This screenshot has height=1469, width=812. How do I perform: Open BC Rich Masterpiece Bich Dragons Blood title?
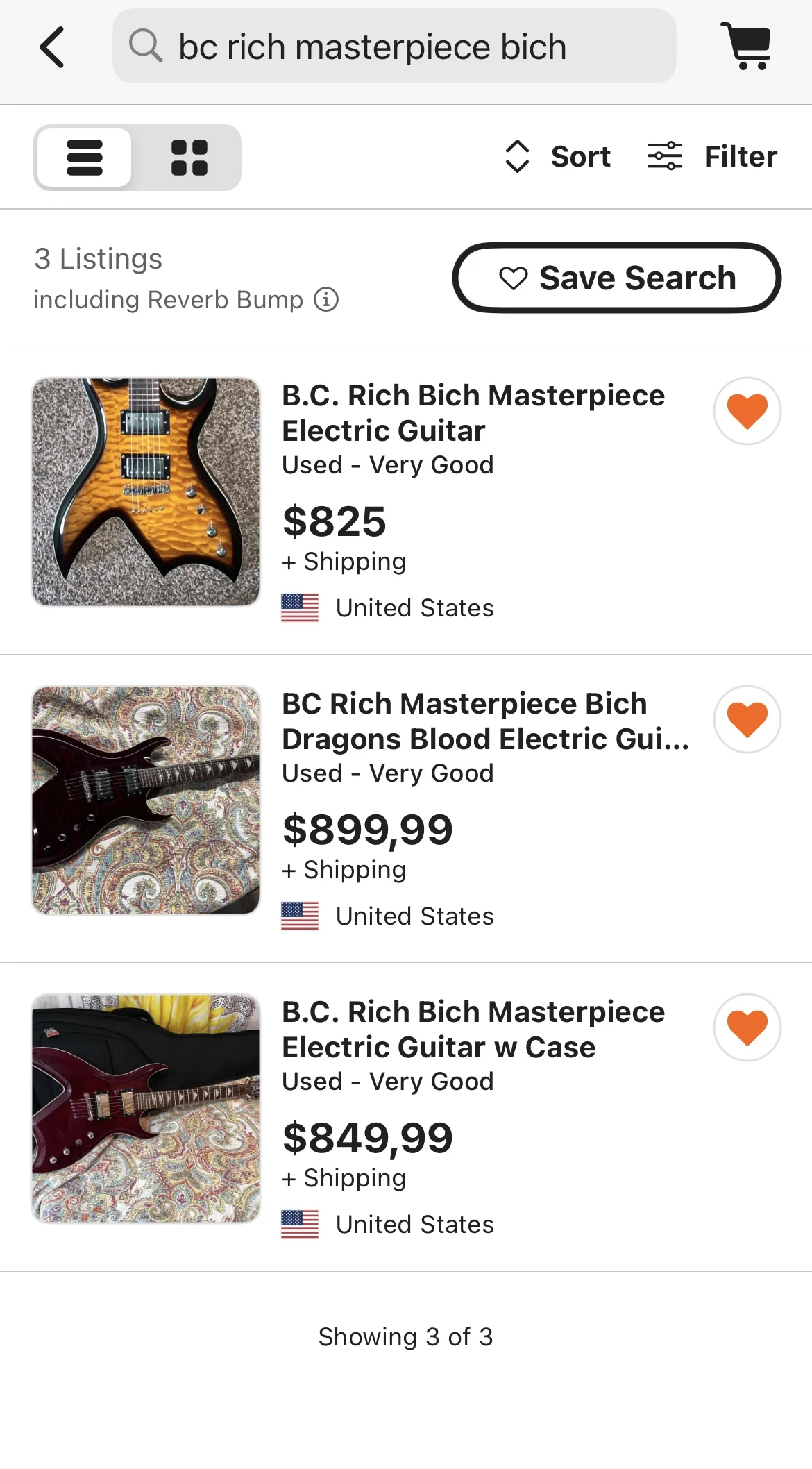pos(484,721)
